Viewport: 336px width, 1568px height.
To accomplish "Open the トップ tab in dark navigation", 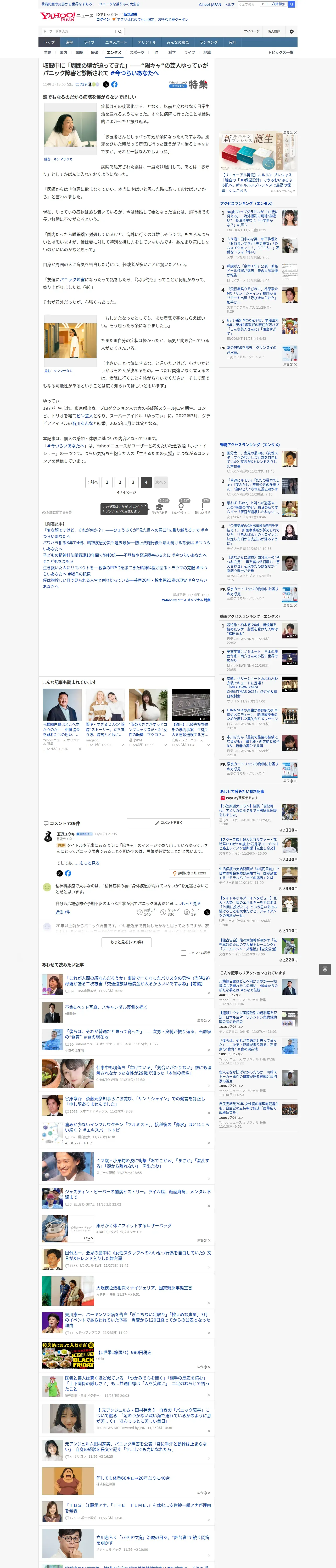I will (x=49, y=43).
